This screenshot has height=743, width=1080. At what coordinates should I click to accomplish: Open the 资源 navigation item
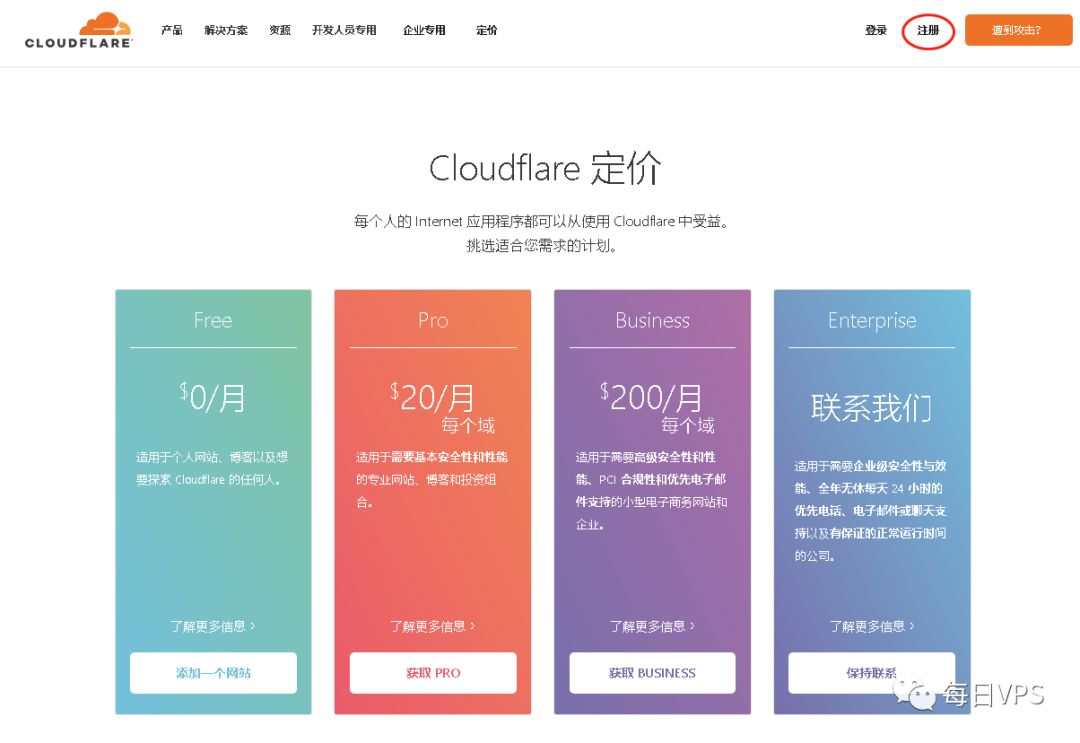(x=280, y=31)
